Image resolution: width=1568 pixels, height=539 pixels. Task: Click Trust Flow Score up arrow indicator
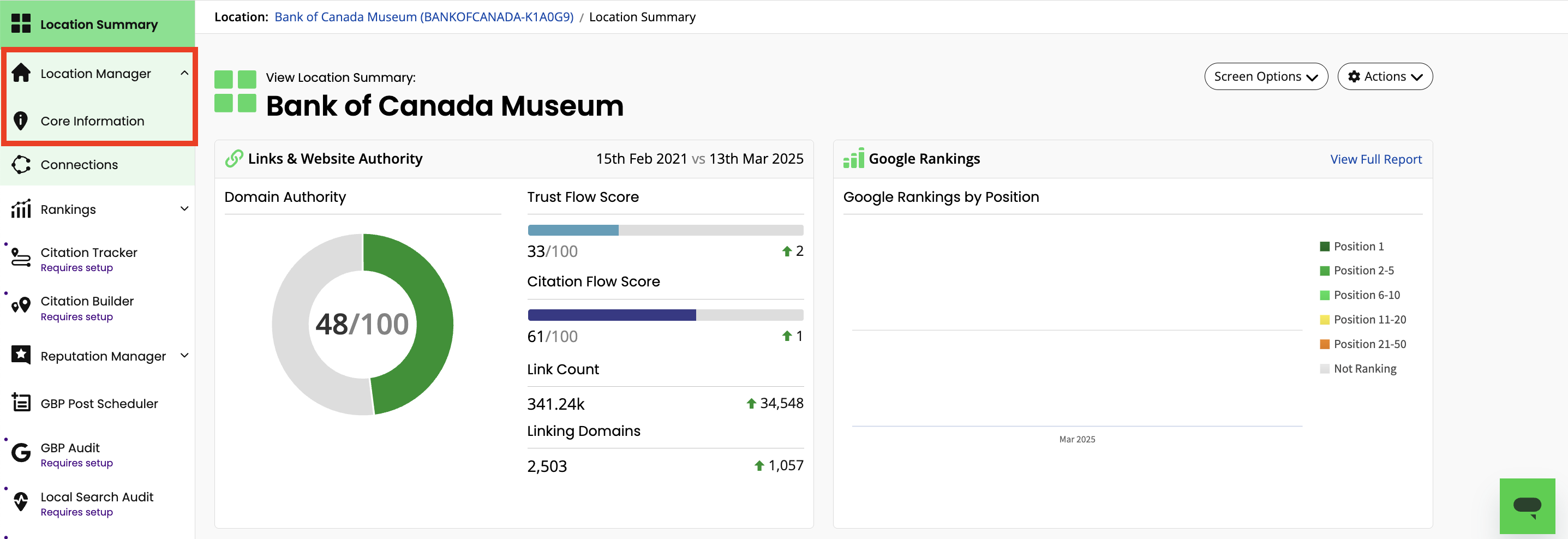click(786, 251)
